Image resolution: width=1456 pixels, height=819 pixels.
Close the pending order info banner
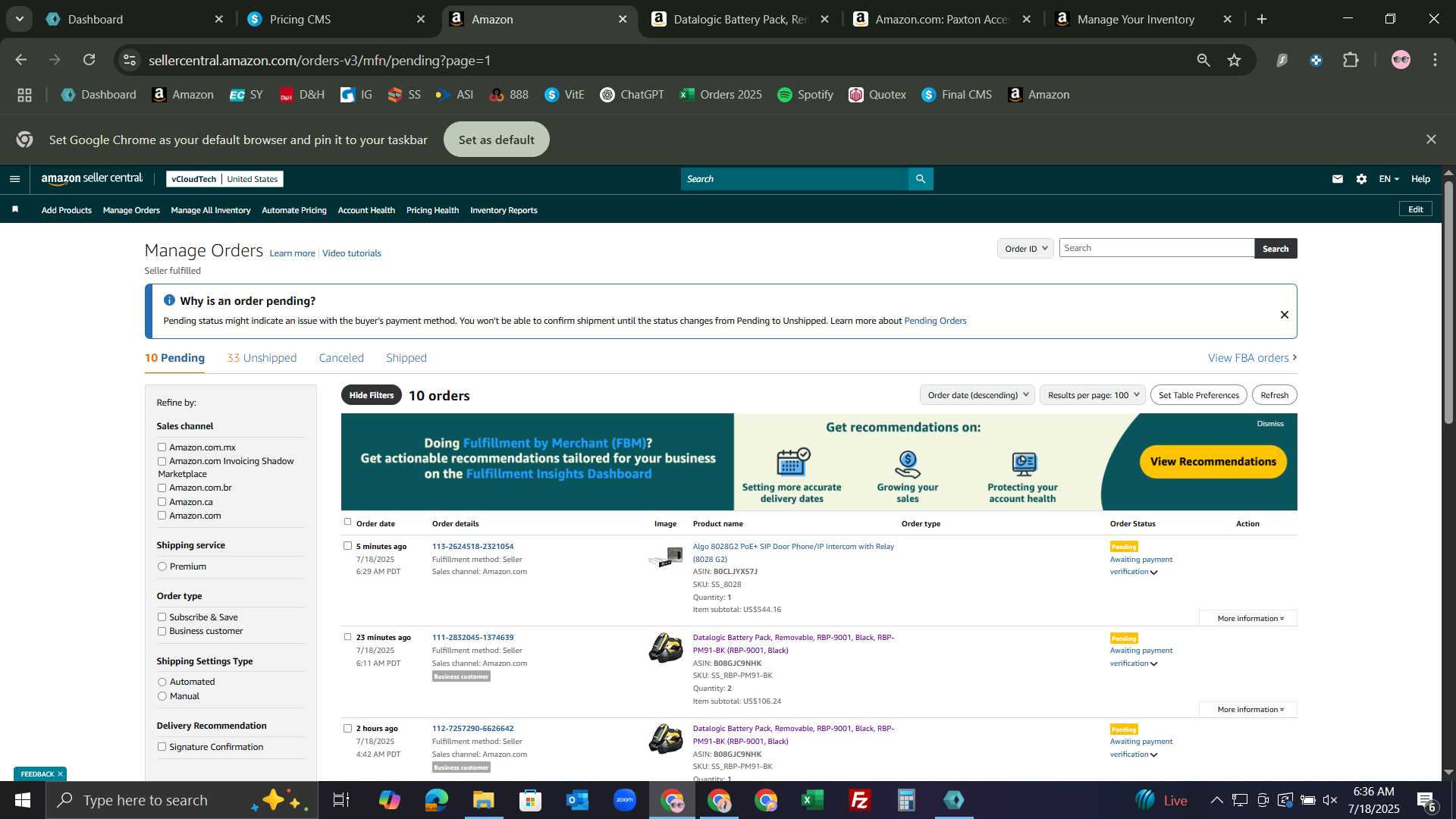pos(1285,315)
